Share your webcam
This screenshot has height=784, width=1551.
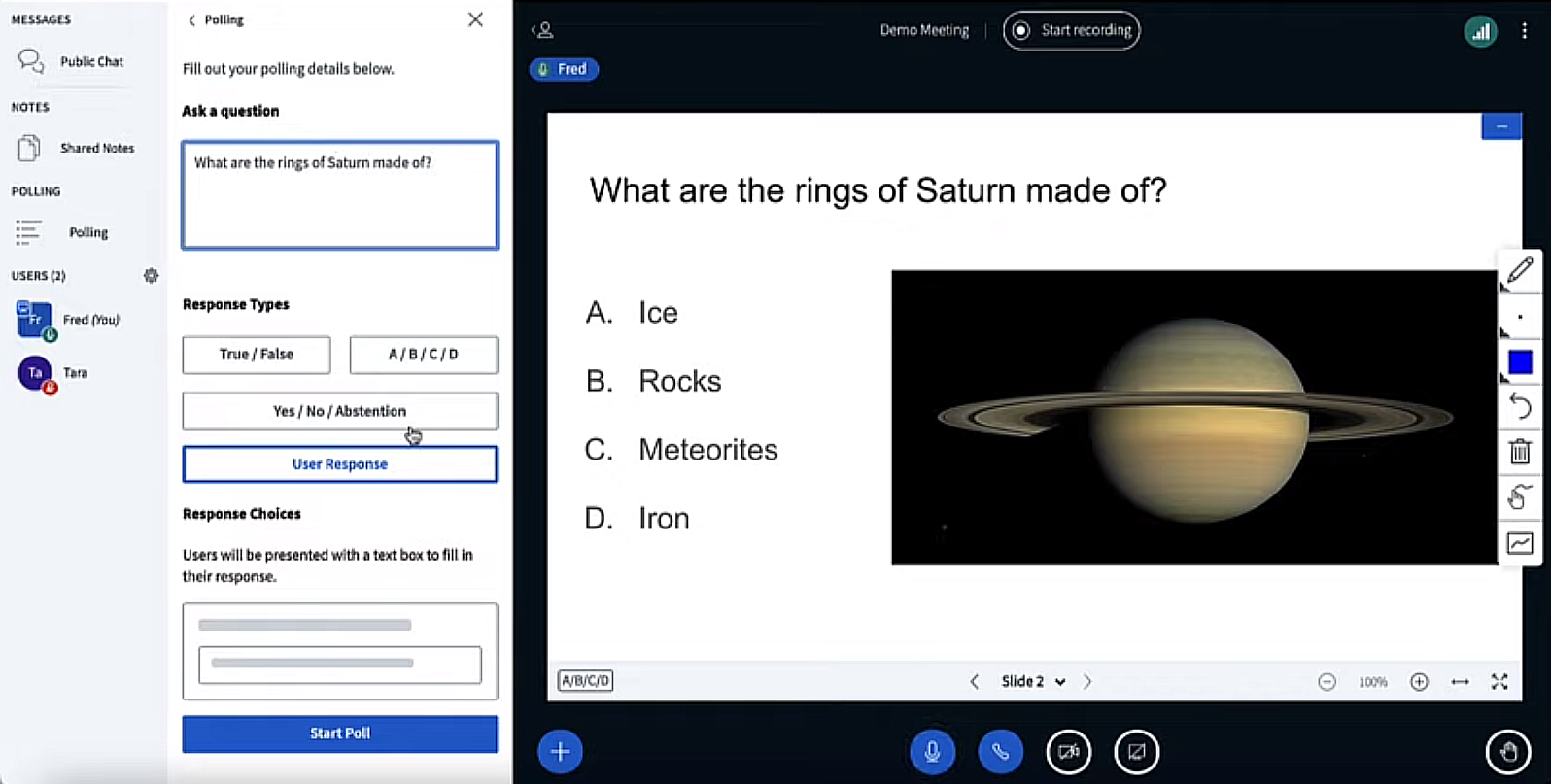pos(1068,752)
